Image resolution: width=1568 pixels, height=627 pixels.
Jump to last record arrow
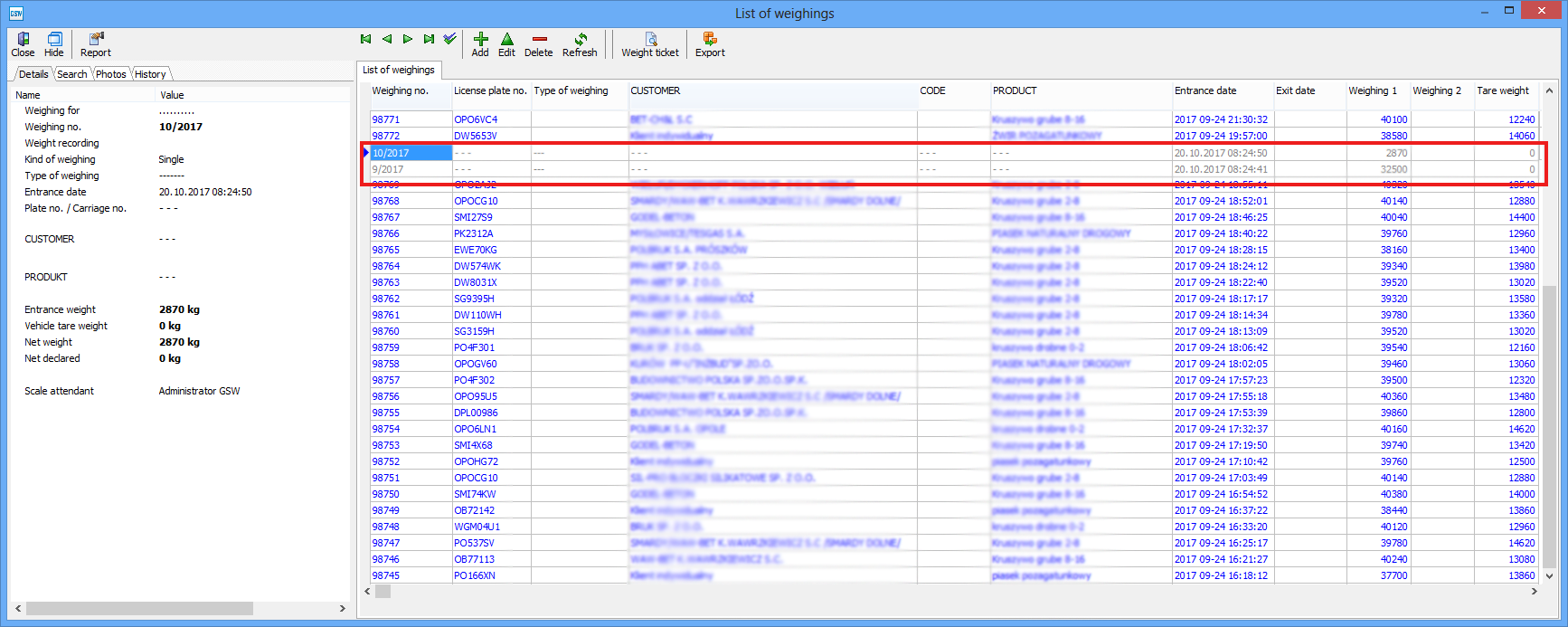[429, 39]
